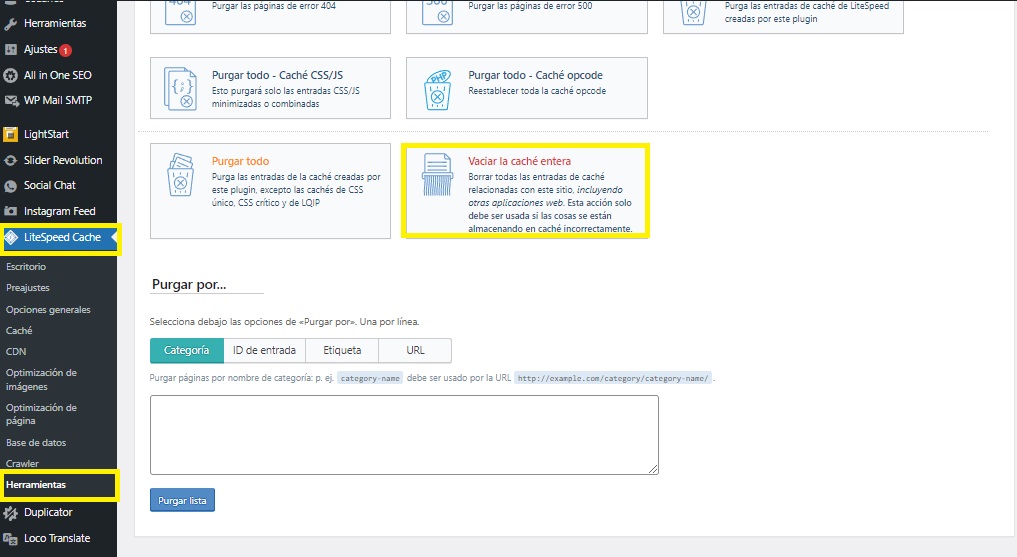This screenshot has width=1017, height=557.
Task: Click the LiteSpeed Cache diamond icon in sidebar
Action: 11,237
